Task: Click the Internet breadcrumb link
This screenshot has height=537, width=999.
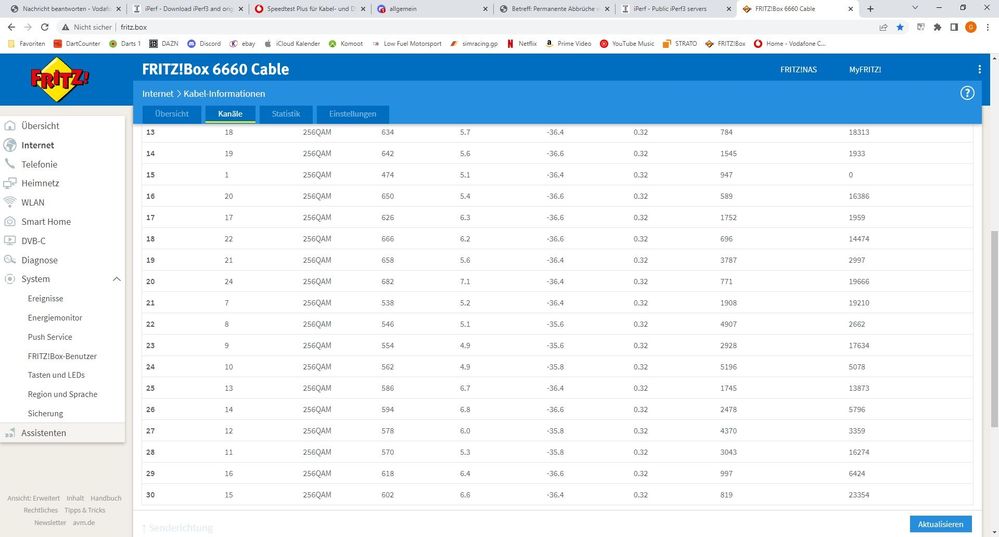Action: (x=157, y=94)
